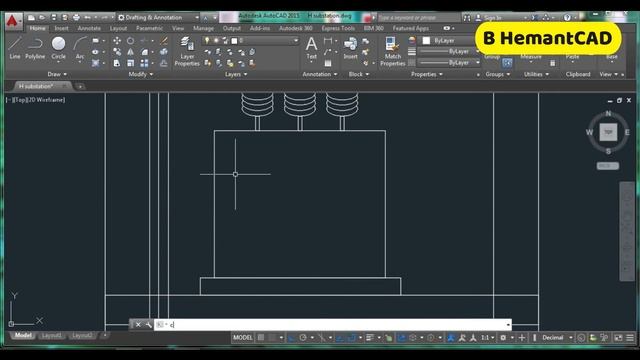
Task: Click the object color ByLayer swatch
Action: pyautogui.click(x=426, y=40)
